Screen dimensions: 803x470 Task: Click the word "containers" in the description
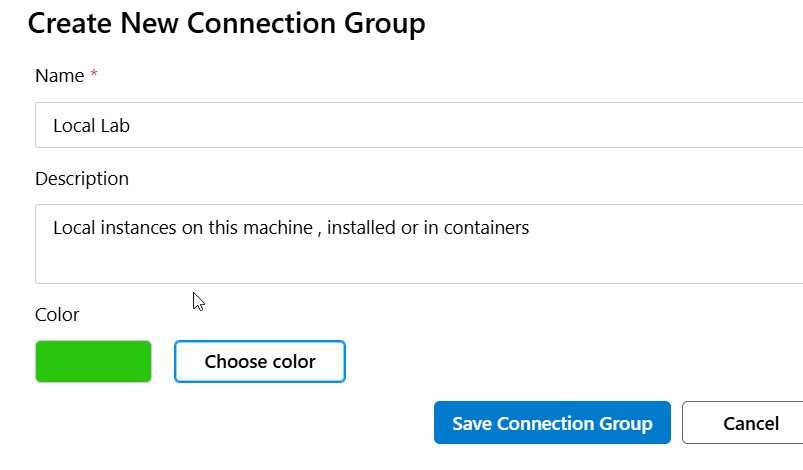point(486,228)
